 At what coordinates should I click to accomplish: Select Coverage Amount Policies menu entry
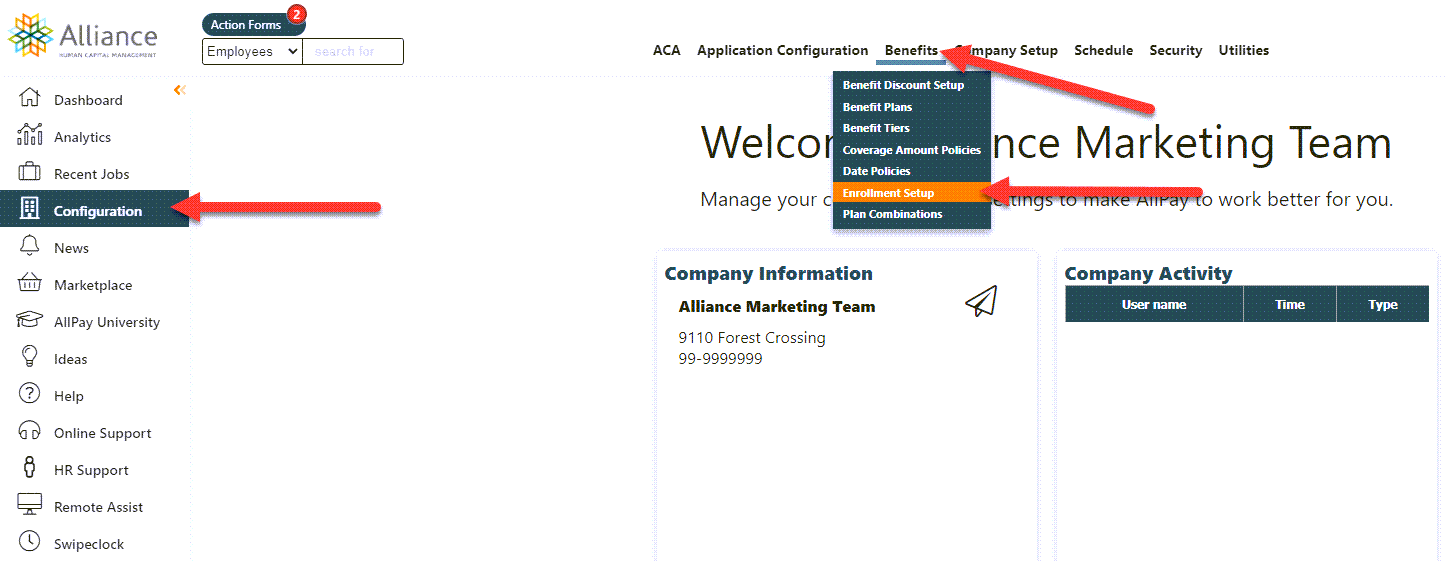pyautogui.click(x=912, y=150)
